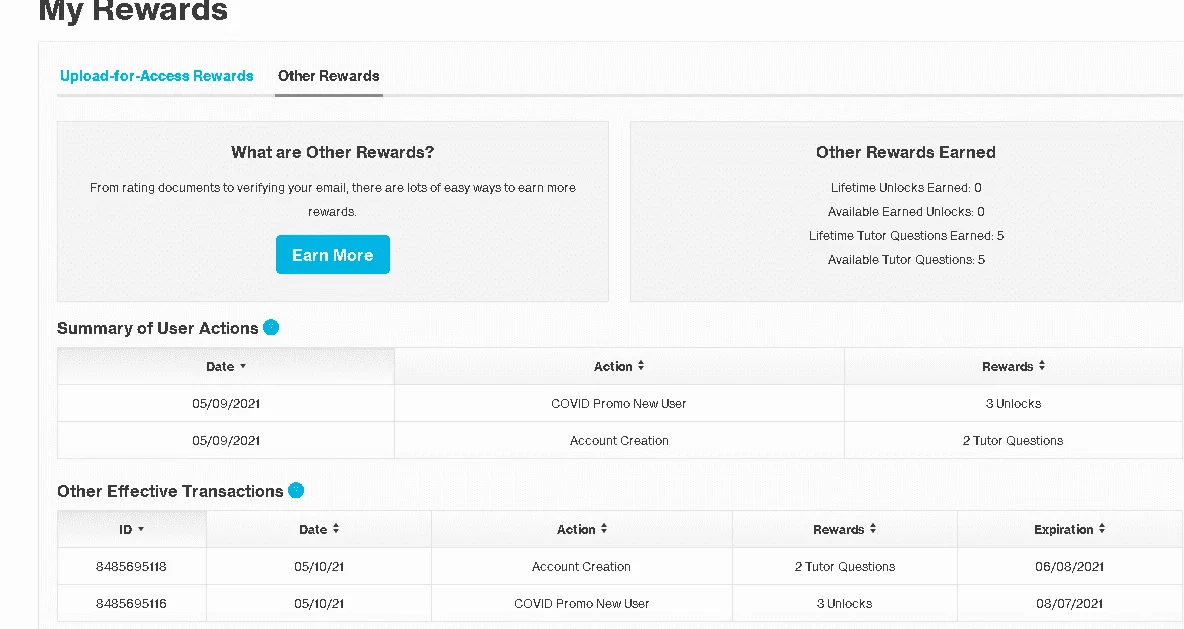Select the Other Rewards tab
The image size is (1184, 629).
328,76
